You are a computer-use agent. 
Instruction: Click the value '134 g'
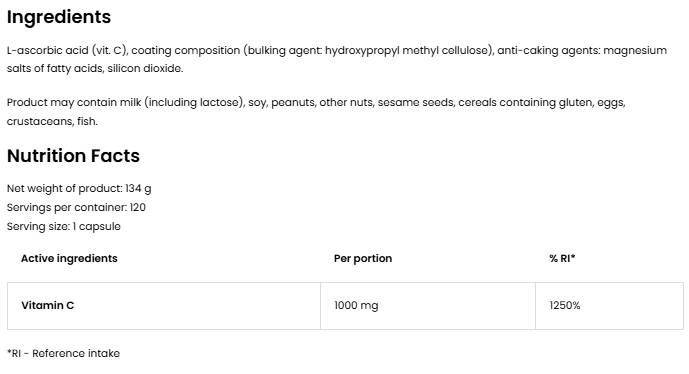point(138,189)
